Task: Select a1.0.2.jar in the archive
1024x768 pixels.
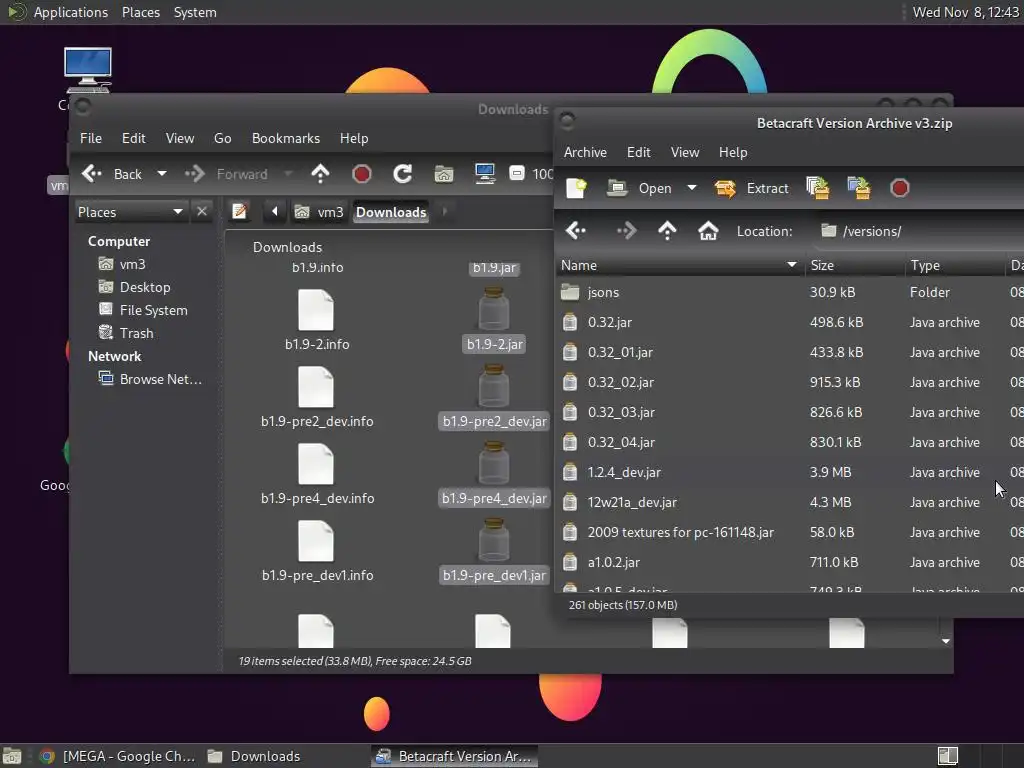Action: (x=789, y=562)
